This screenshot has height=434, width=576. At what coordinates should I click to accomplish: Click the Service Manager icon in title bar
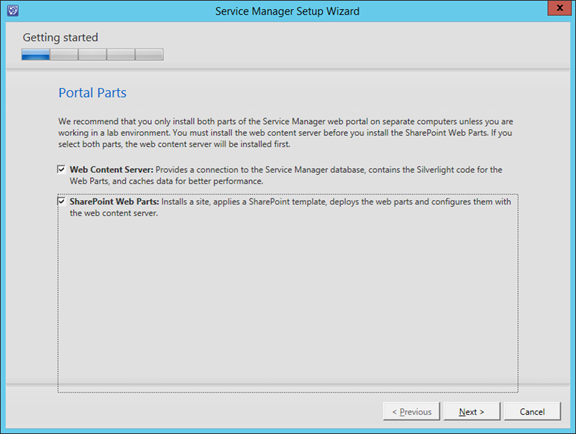point(13,11)
